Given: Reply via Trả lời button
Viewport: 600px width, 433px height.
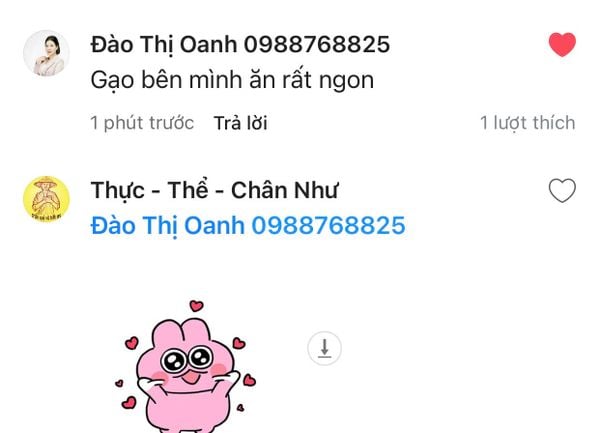Looking at the screenshot, I should pos(240,123).
